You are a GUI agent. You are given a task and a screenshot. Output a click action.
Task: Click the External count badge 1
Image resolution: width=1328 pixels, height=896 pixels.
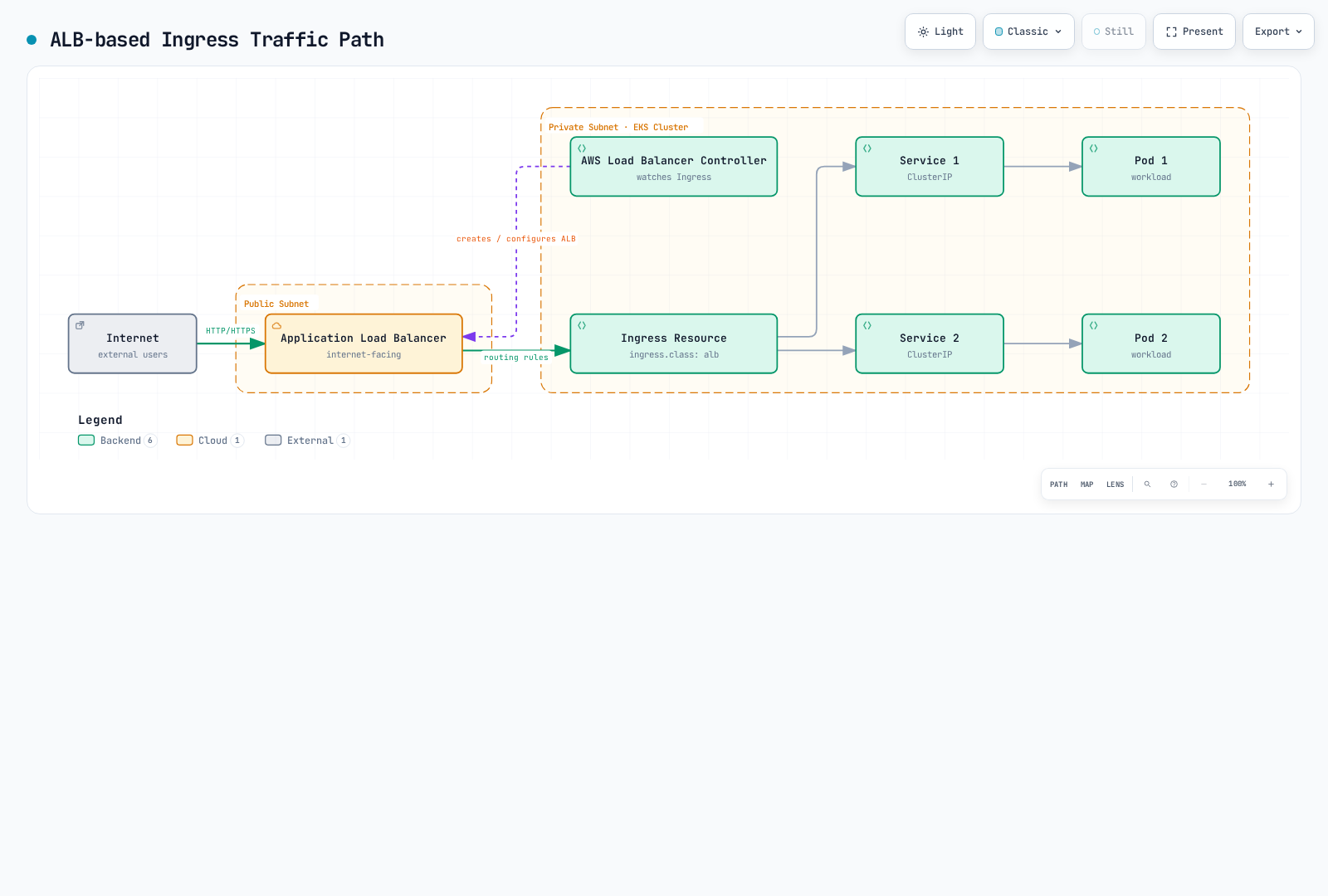pos(344,441)
